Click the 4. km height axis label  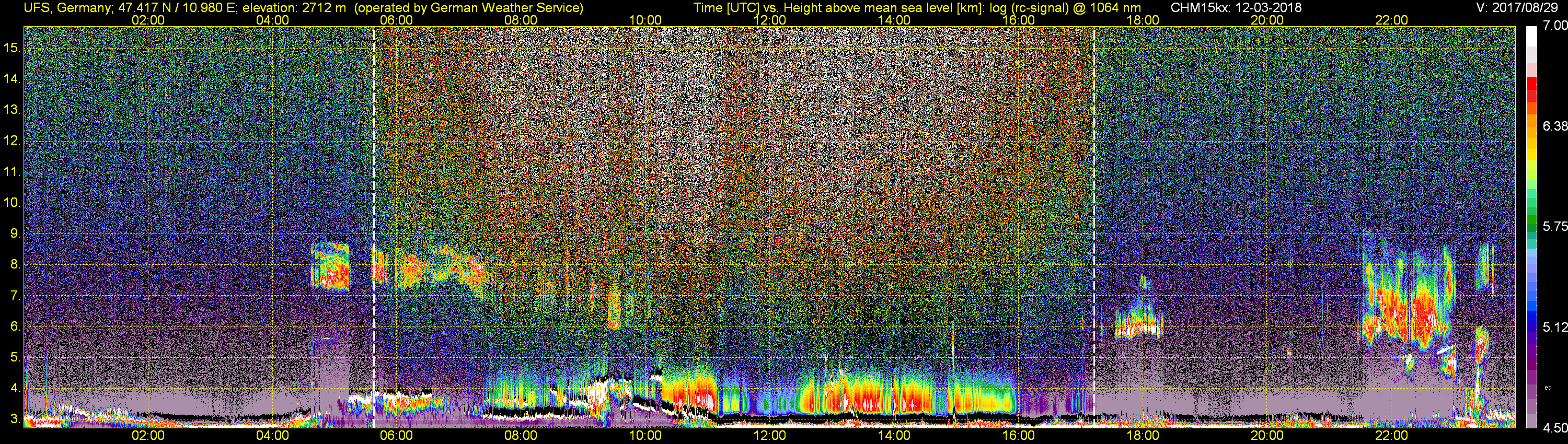click(x=15, y=388)
